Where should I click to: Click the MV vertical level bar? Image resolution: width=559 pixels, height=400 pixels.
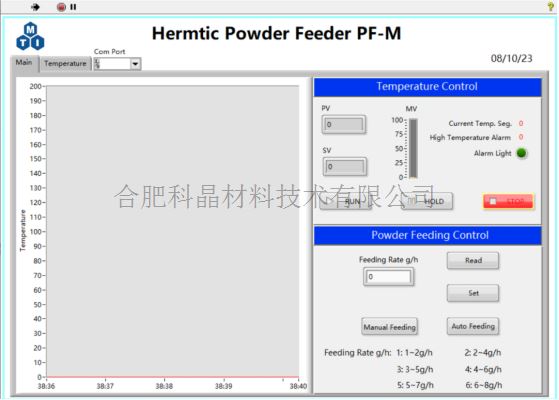(413, 148)
